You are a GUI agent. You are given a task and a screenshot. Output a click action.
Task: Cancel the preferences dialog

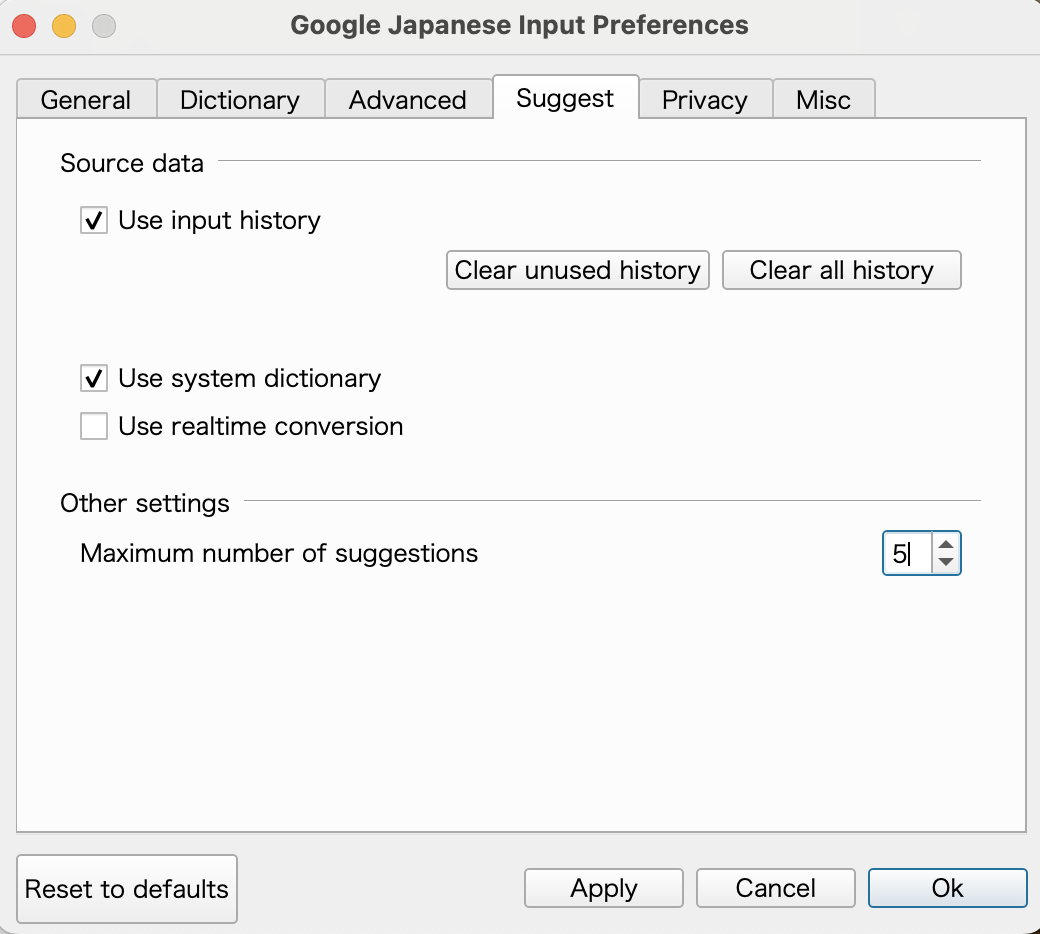click(x=776, y=889)
